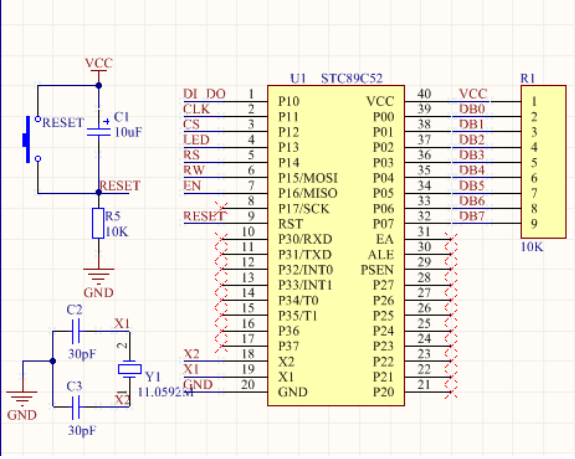The width and height of the screenshot is (575, 459).
Task: Click the 11.0592M crystal value
Action: [165, 392]
